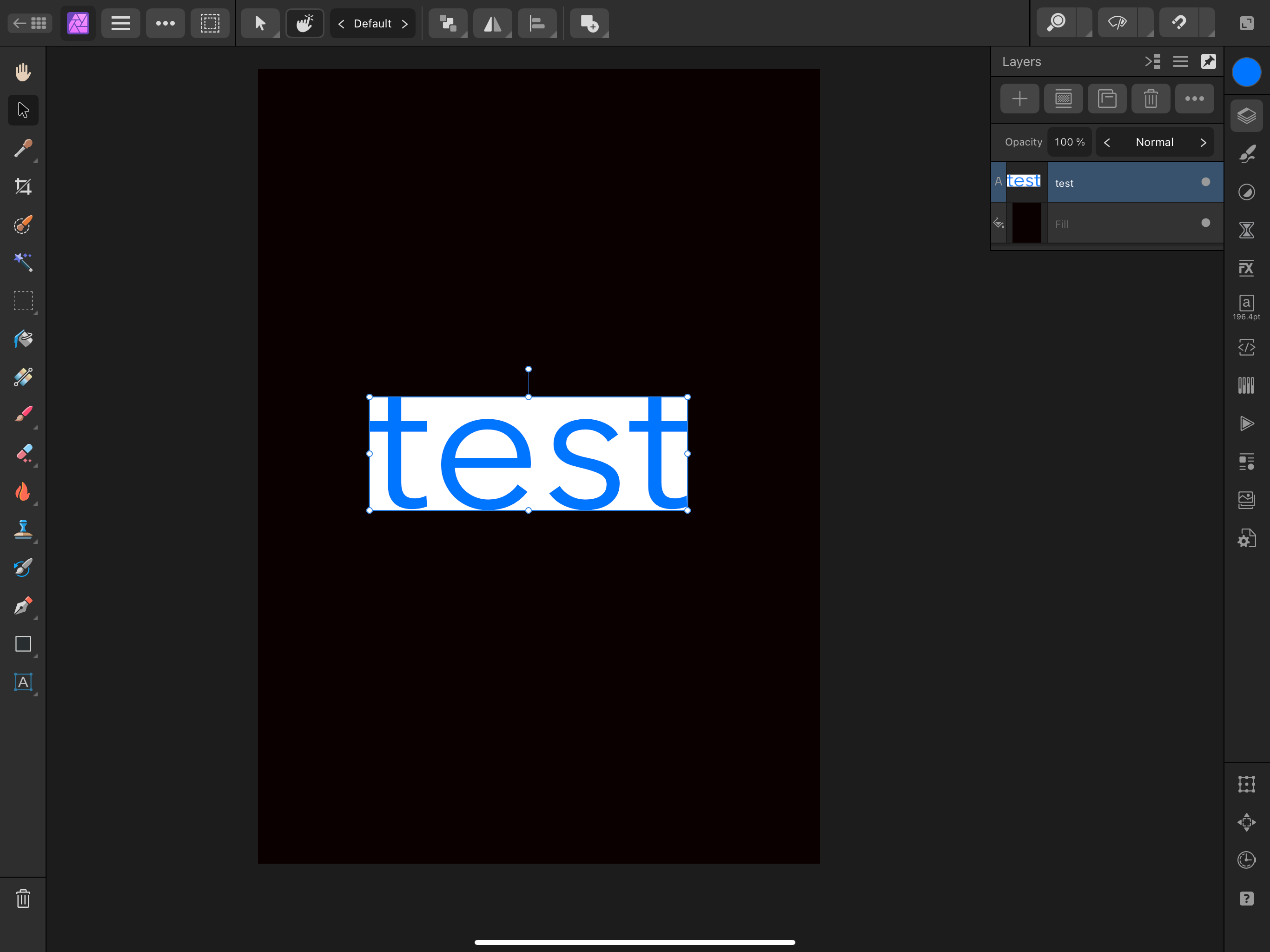Select the Crop tool
Image resolution: width=1270 pixels, height=952 pixels.
pyautogui.click(x=23, y=185)
